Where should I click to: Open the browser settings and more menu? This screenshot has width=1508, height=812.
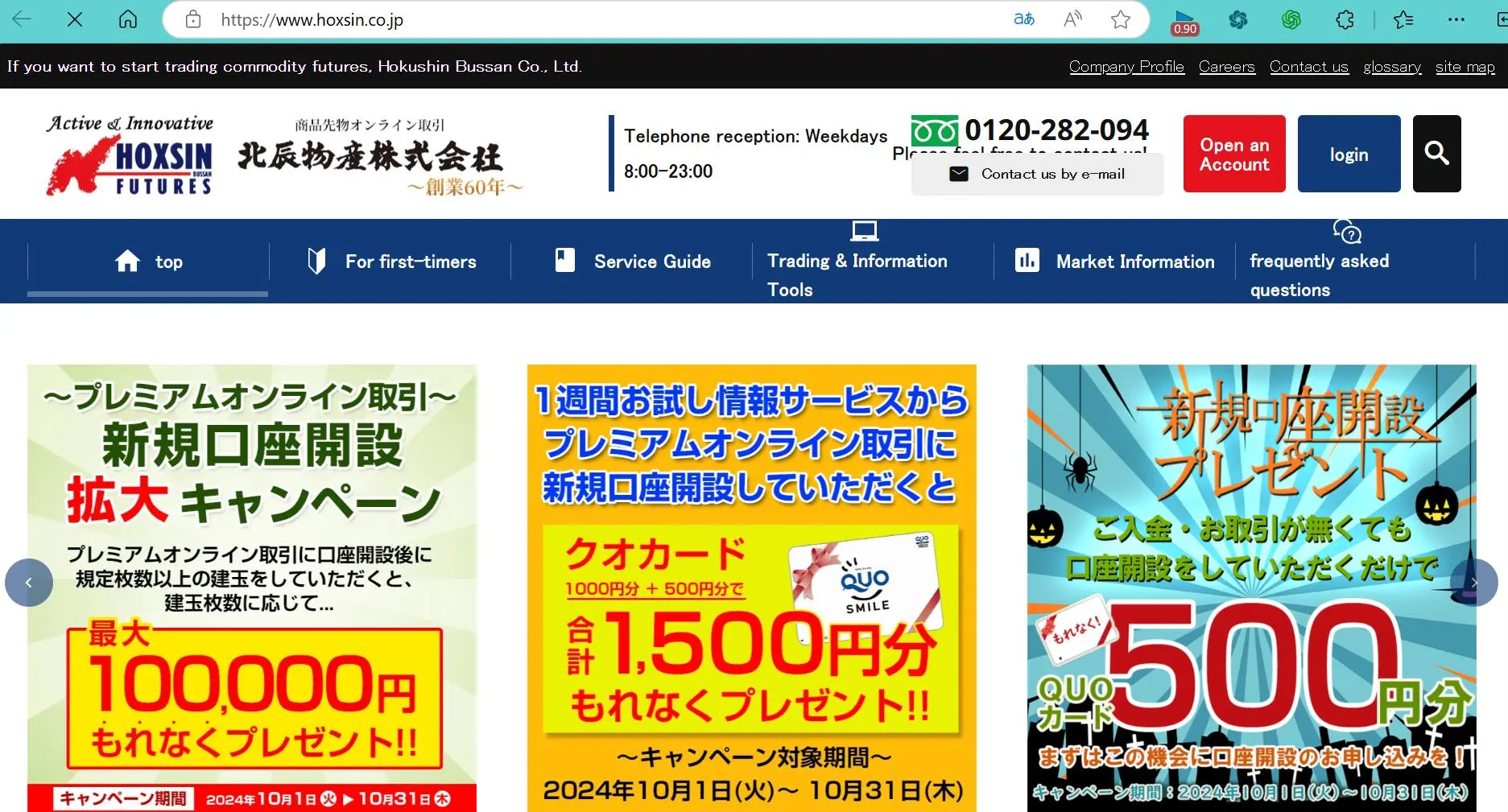[x=1456, y=19]
